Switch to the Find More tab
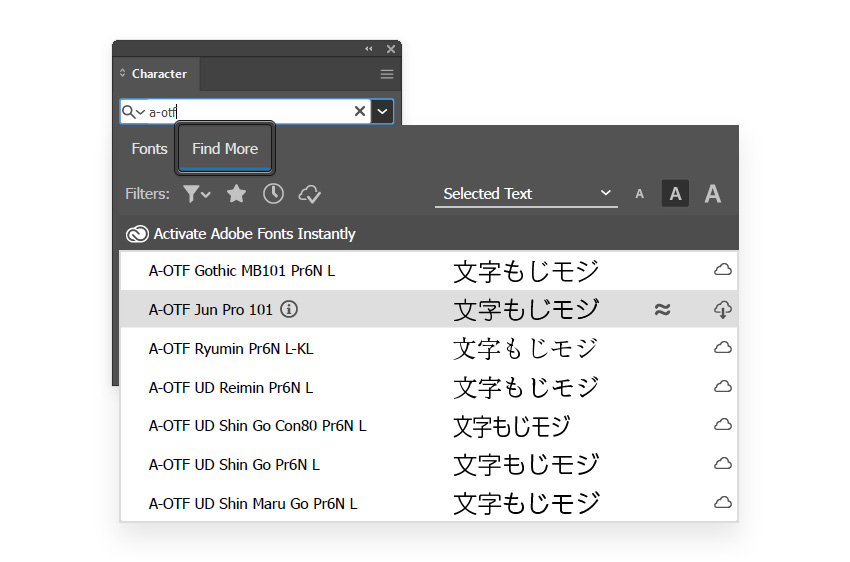The image size is (850, 562). click(x=225, y=148)
